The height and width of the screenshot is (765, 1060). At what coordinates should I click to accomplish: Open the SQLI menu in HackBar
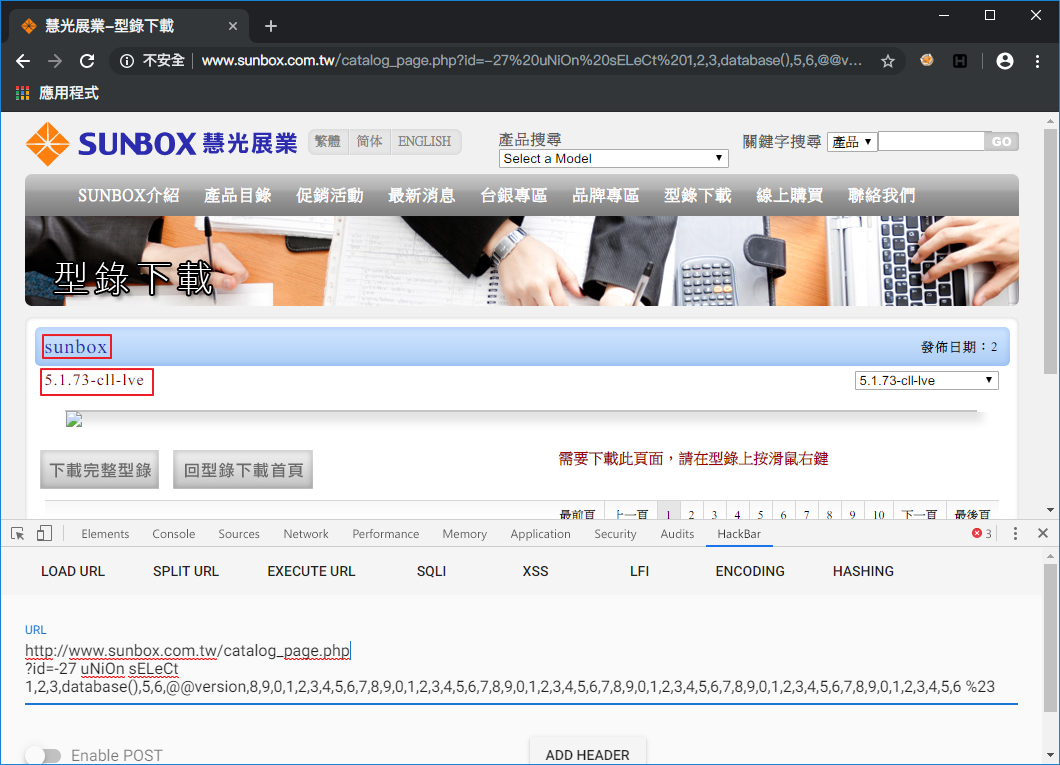click(x=431, y=572)
